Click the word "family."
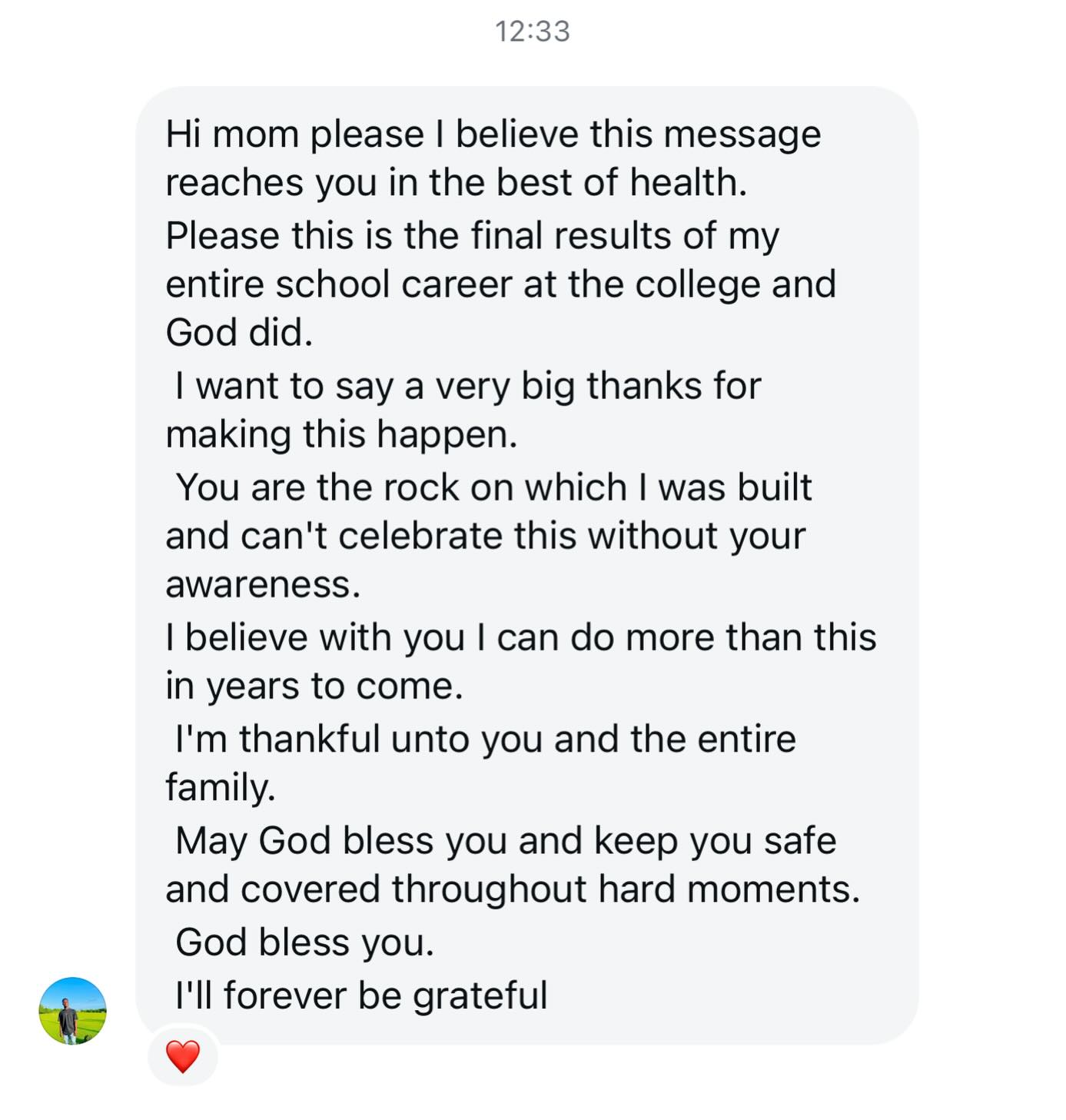The image size is (1066, 1120). coord(221,788)
